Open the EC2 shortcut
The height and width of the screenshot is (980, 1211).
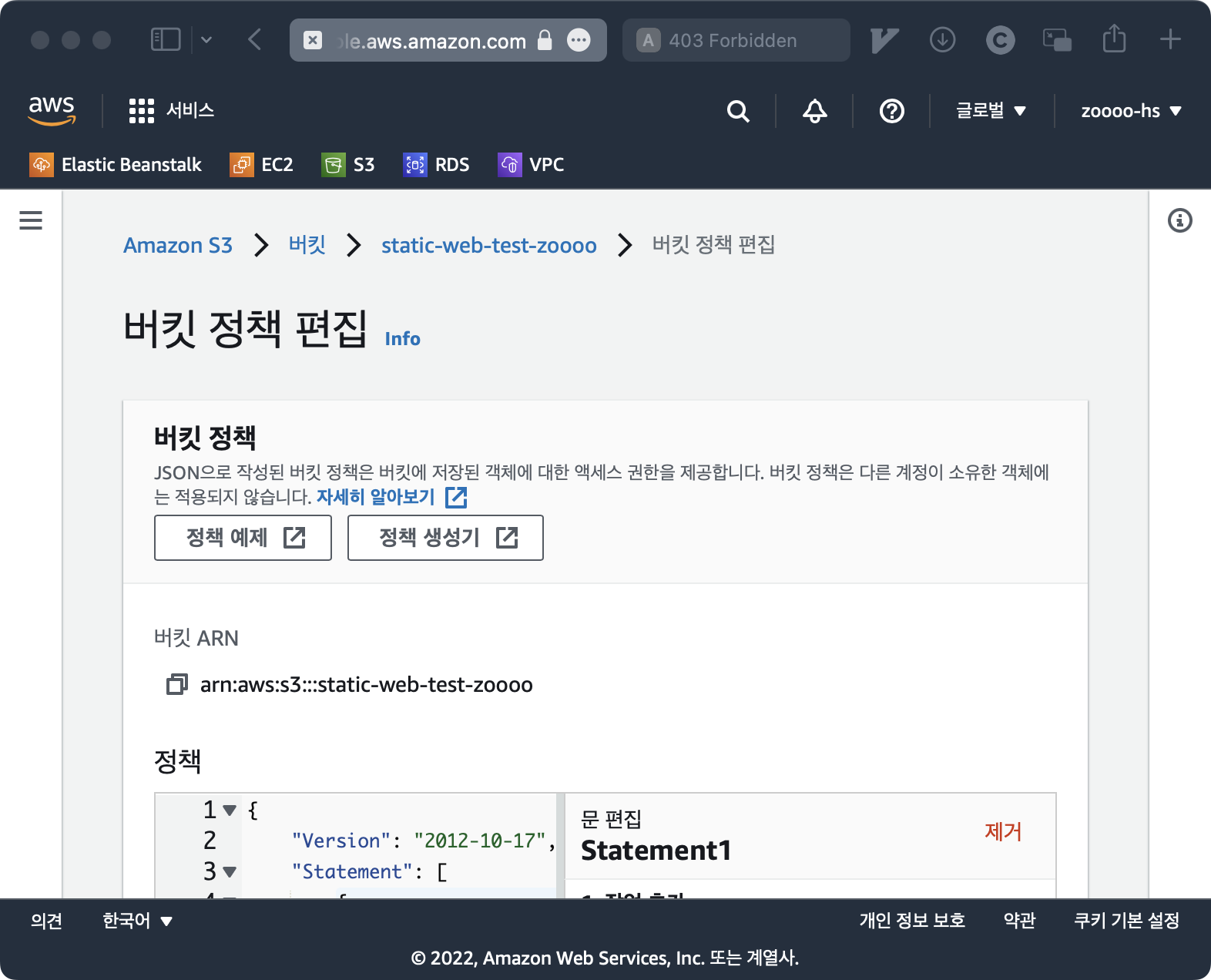(x=261, y=165)
